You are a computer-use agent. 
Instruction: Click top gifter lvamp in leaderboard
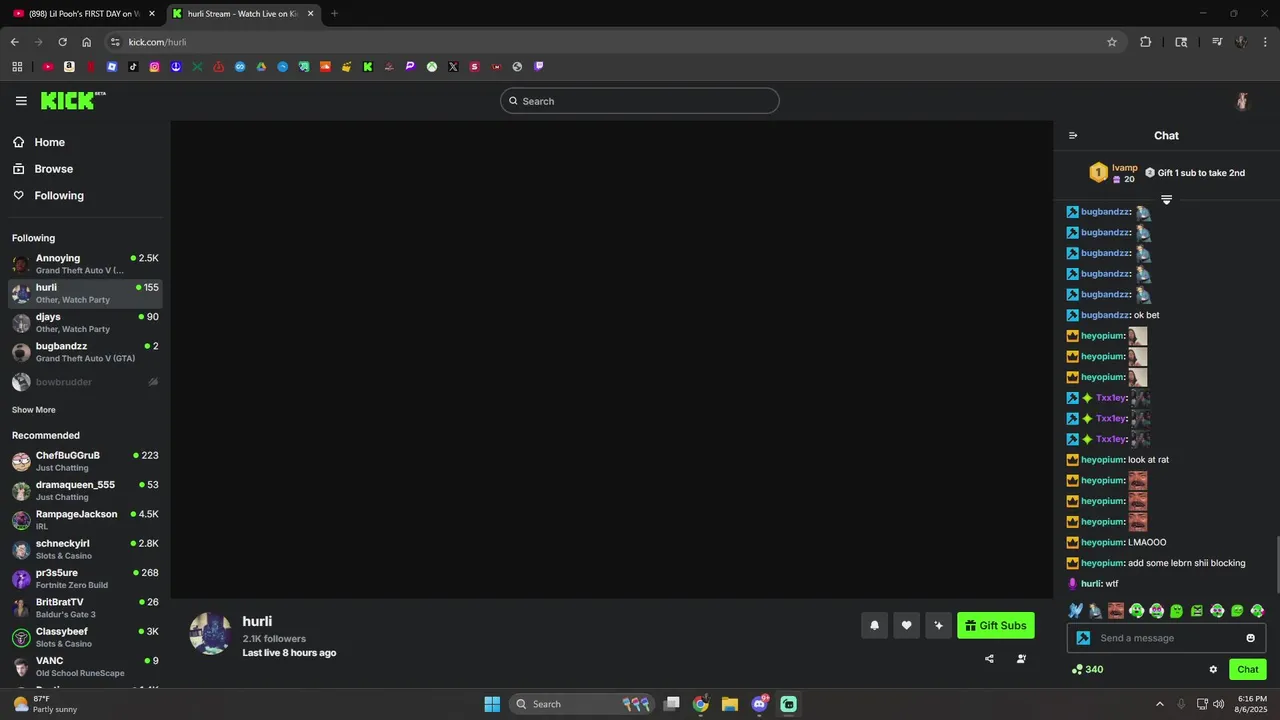pyautogui.click(x=1114, y=173)
